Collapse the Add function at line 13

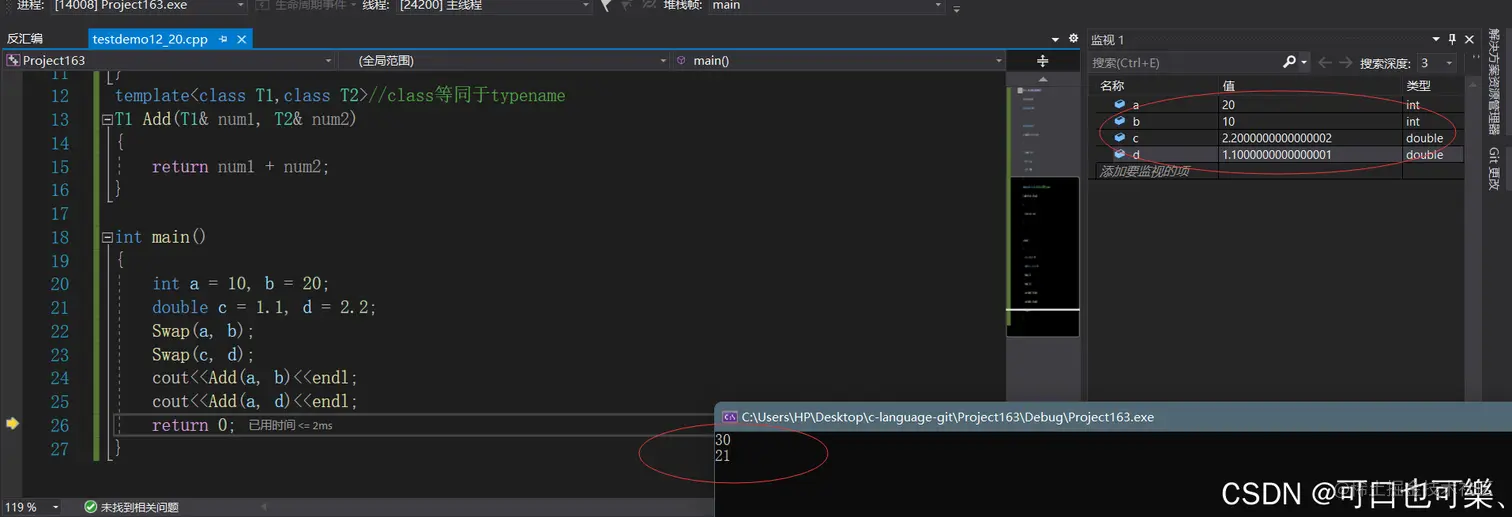point(106,120)
